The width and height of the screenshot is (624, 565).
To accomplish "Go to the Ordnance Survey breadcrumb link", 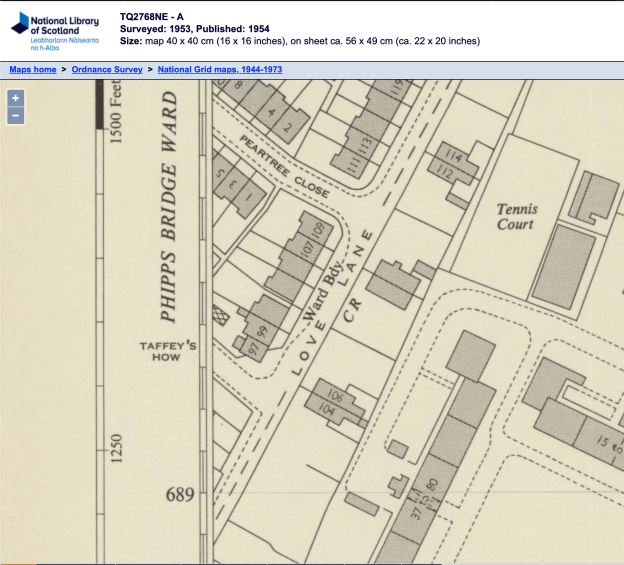I will pos(109,70).
